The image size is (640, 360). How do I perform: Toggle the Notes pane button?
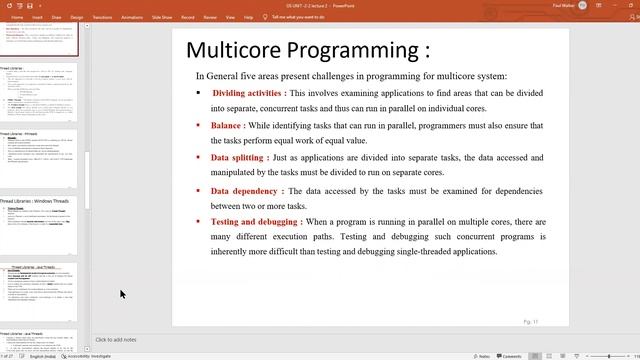[x=482, y=356]
